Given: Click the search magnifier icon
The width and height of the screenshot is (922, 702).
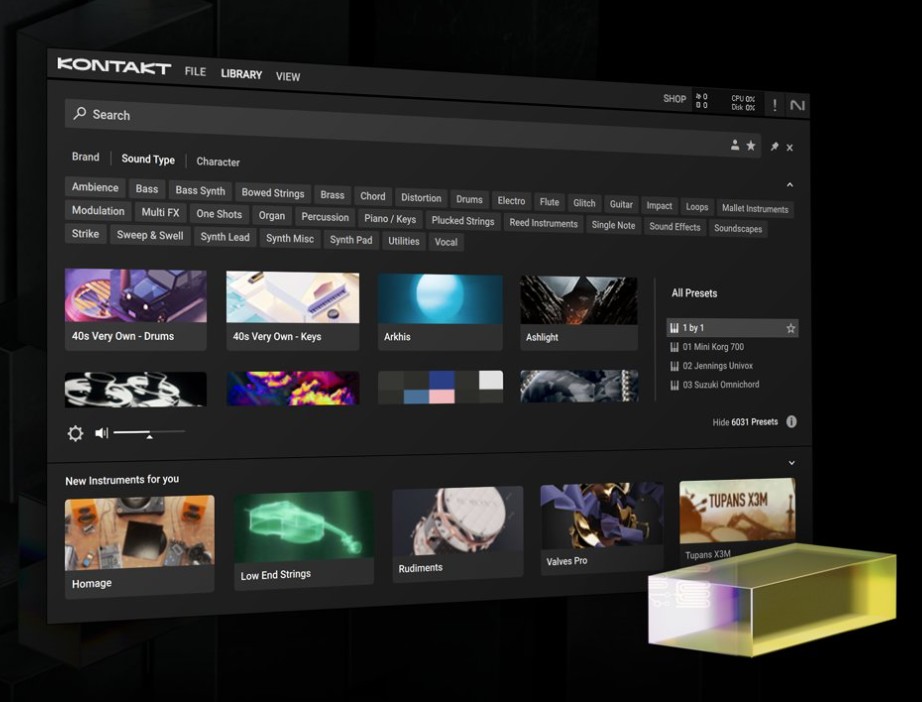Looking at the screenshot, I should coord(79,113).
